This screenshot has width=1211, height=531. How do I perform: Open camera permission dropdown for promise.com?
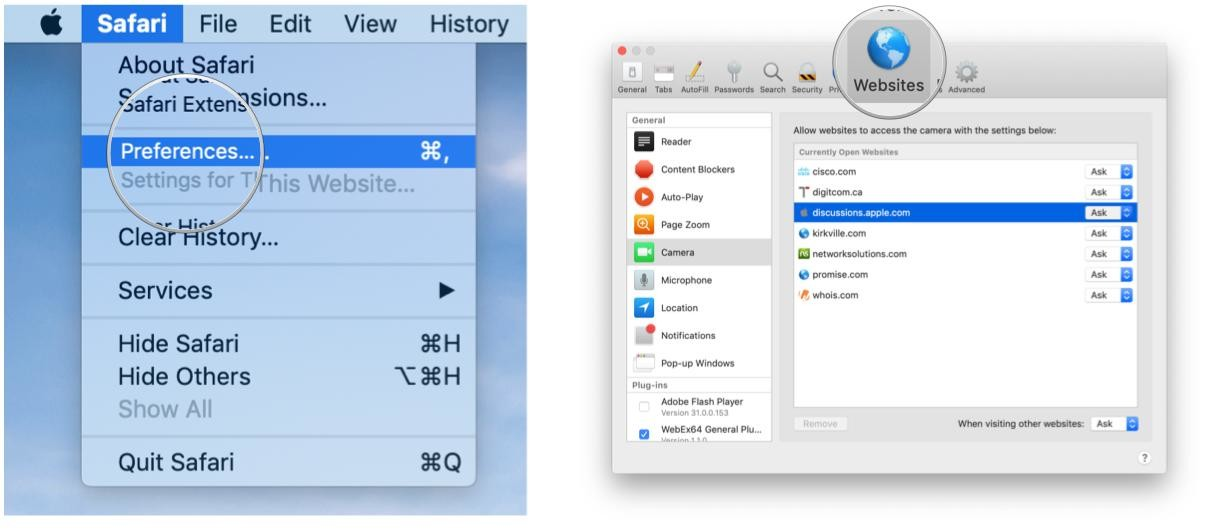[x=1110, y=274]
